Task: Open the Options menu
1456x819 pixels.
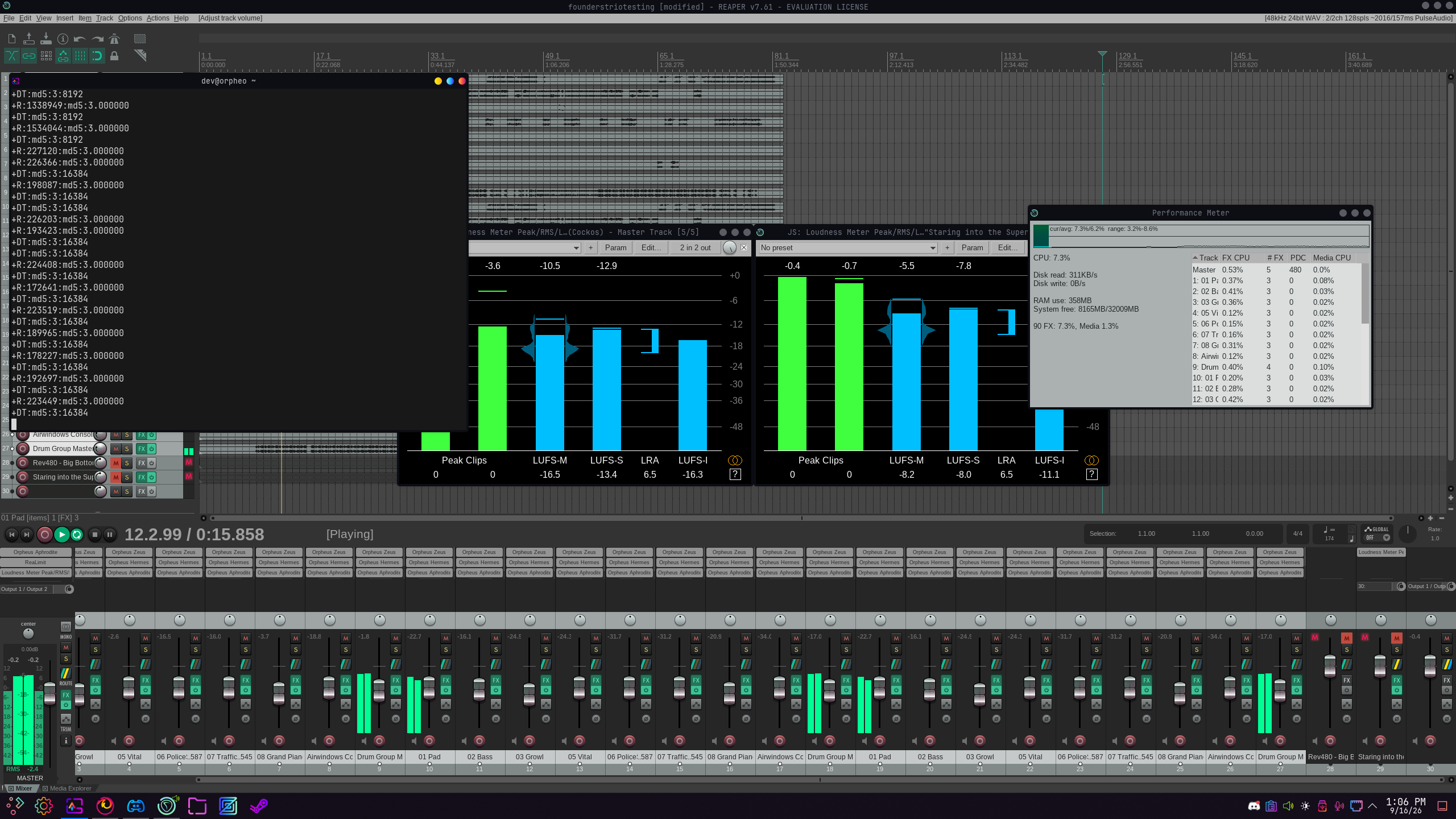Action: [130, 18]
